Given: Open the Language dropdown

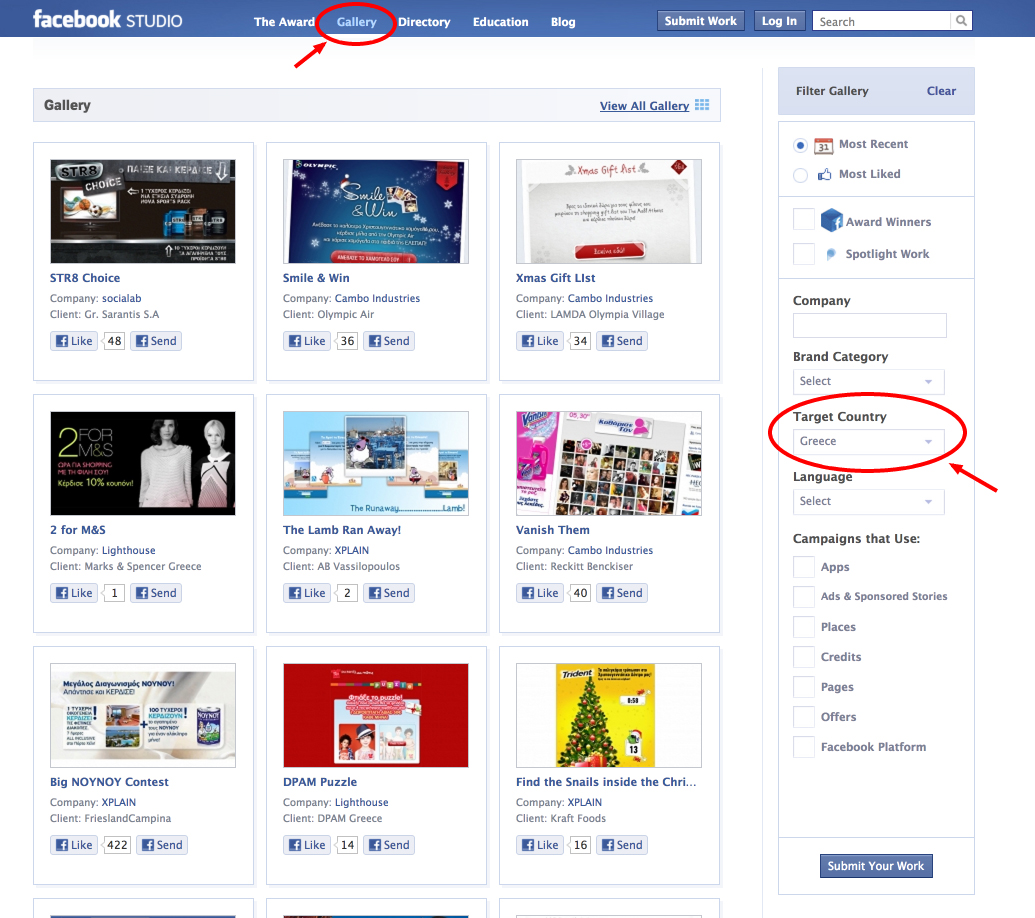Looking at the screenshot, I should (x=868, y=501).
